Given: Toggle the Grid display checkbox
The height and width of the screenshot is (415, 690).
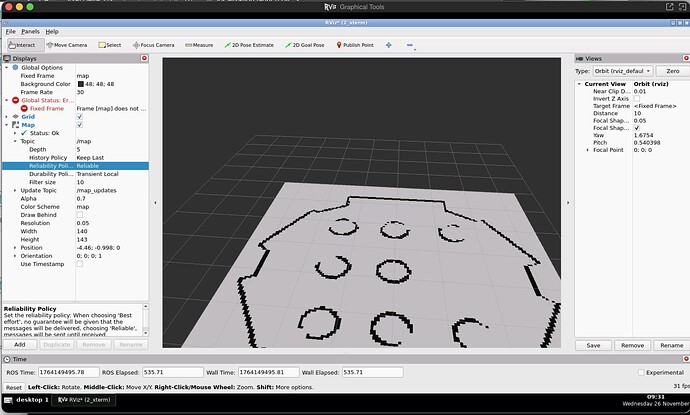Looking at the screenshot, I should coord(80,116).
